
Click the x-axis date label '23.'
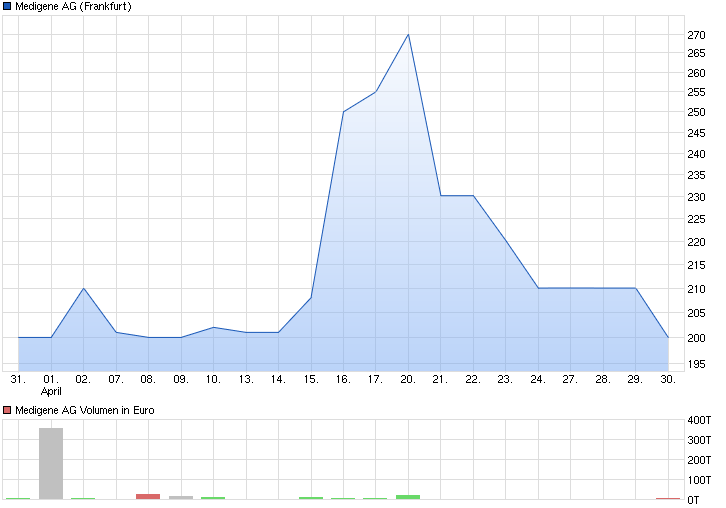(505, 379)
